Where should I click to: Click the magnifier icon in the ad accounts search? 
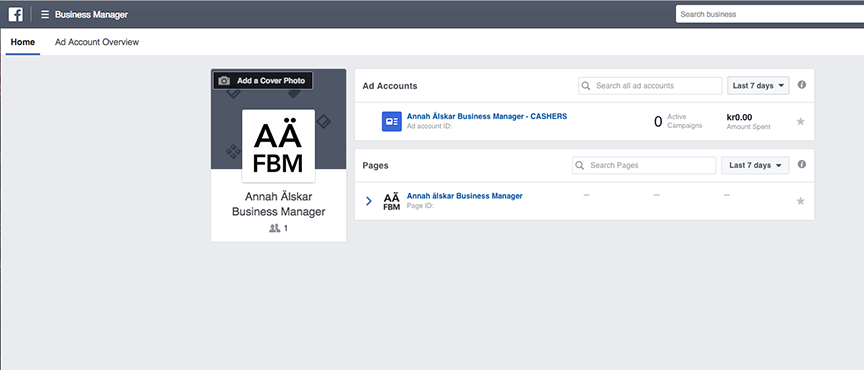[587, 86]
